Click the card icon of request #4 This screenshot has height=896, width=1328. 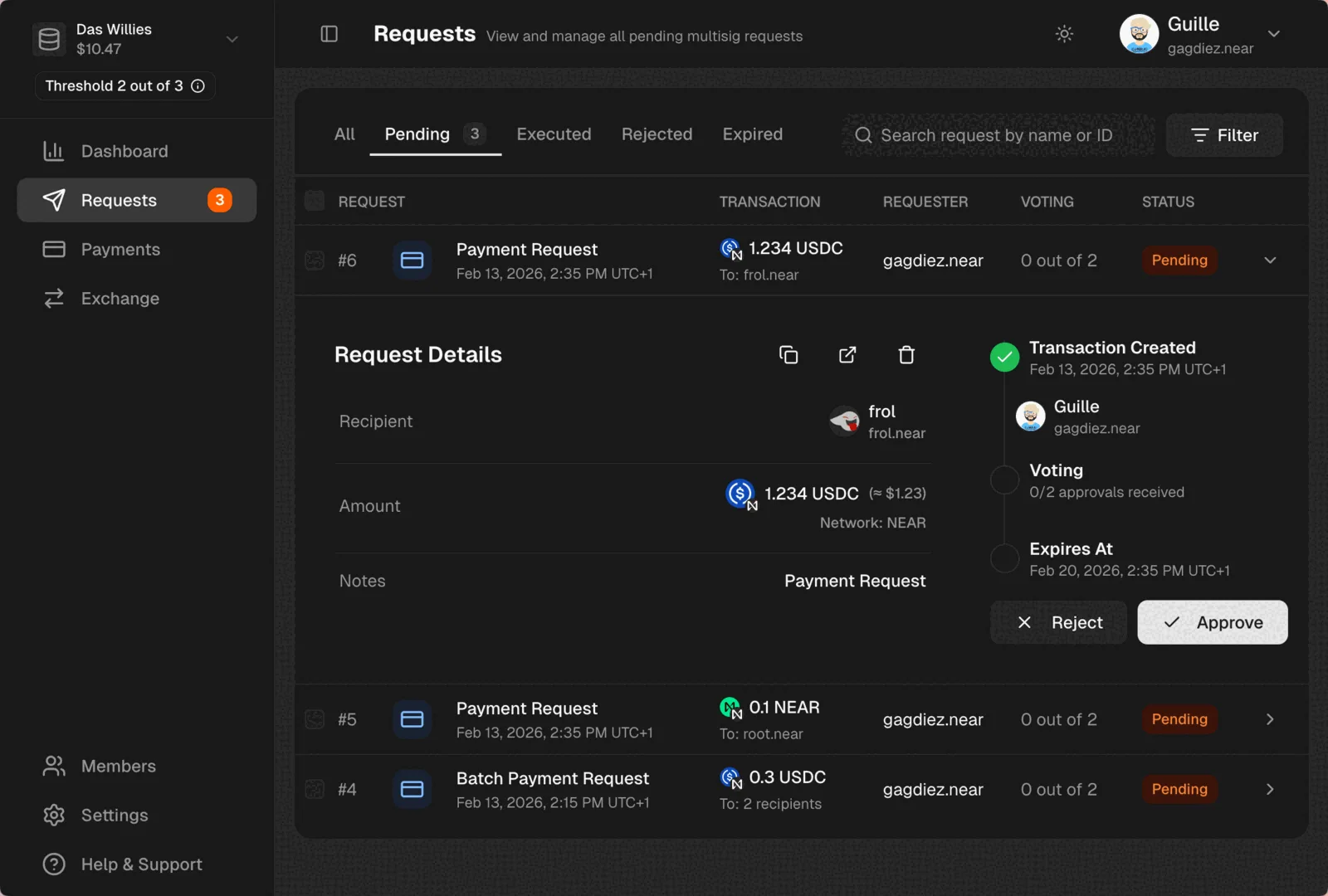point(413,789)
